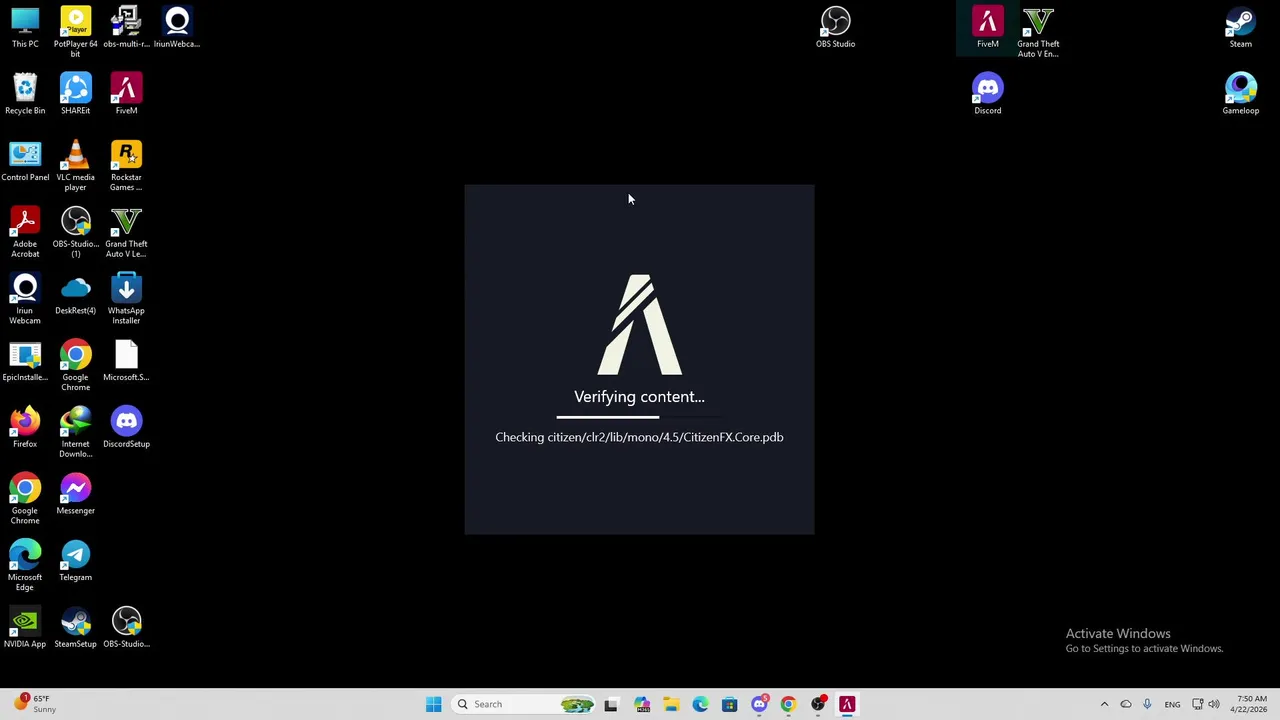Open OBS Studio shortcut at top center
1280x720 pixels.
[x=835, y=28]
